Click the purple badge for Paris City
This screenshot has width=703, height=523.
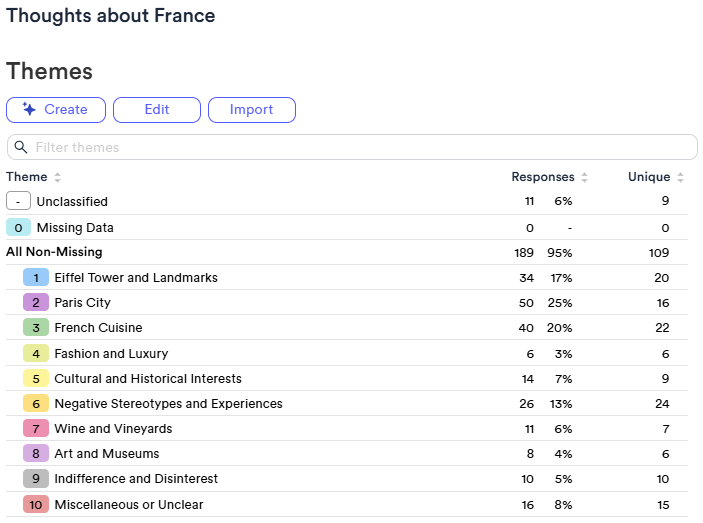[x=36, y=302]
